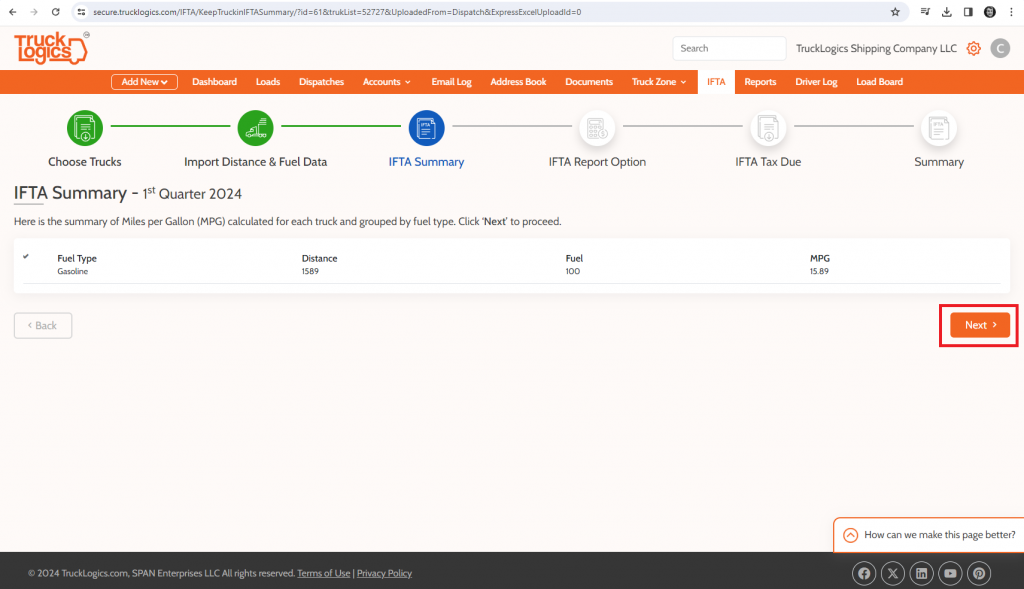Screen dimensions: 1024x589
Task: Click the final Summary step icon
Action: (x=938, y=128)
